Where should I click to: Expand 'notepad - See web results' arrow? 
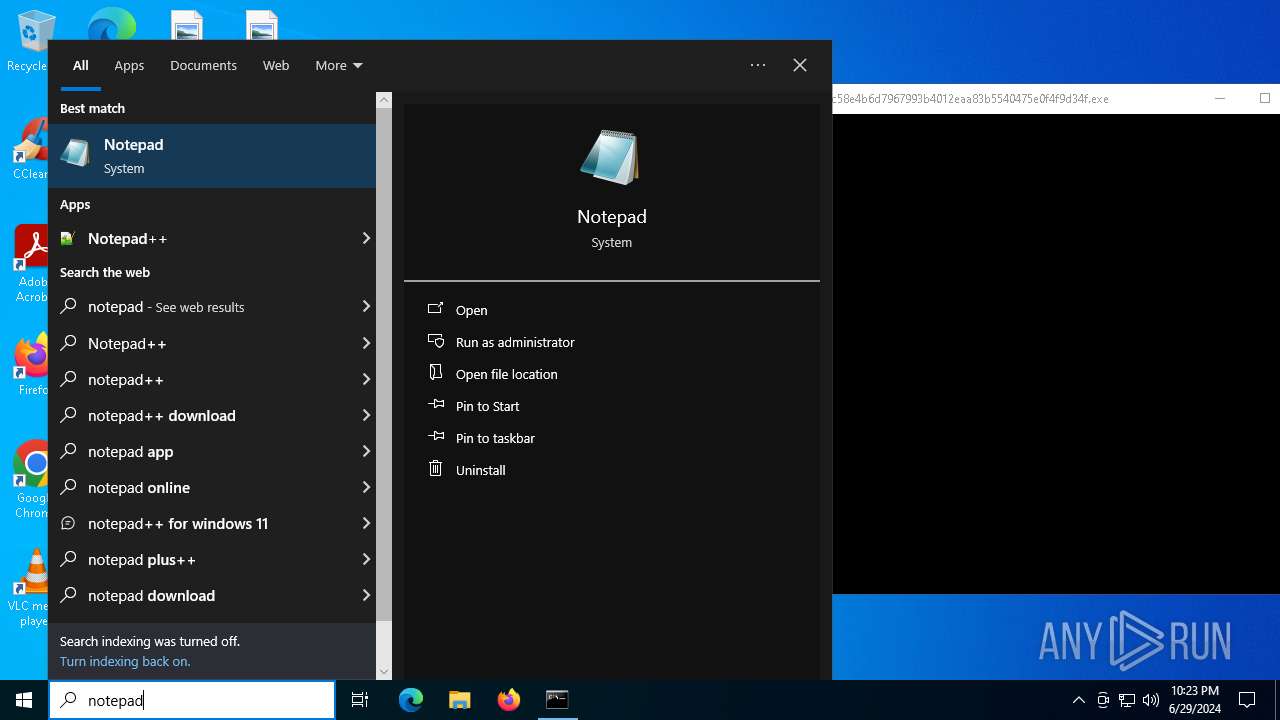pos(366,306)
